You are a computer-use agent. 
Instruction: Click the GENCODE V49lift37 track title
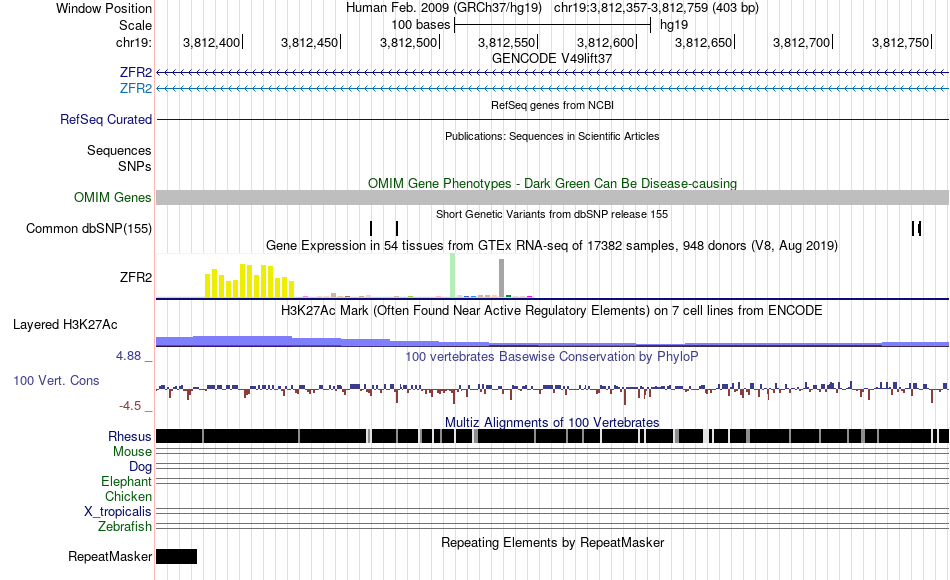click(x=552, y=59)
